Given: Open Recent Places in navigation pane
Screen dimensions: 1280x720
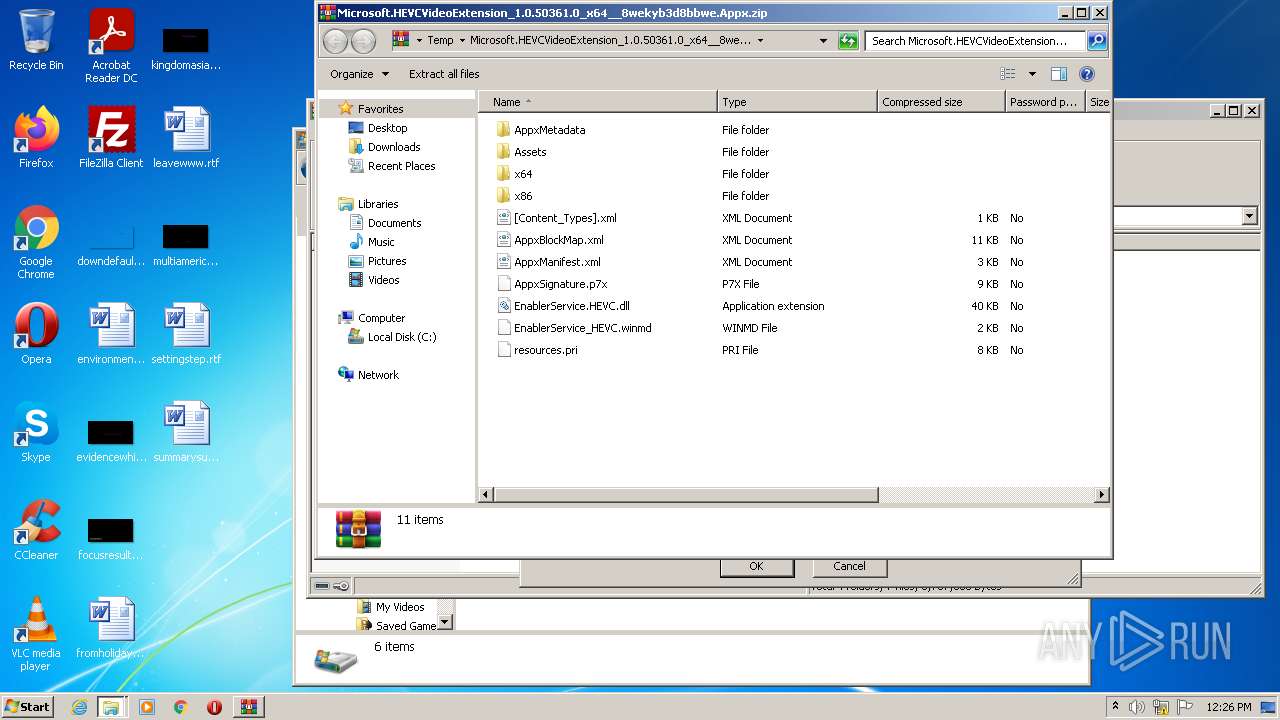Looking at the screenshot, I should pyautogui.click(x=401, y=166).
